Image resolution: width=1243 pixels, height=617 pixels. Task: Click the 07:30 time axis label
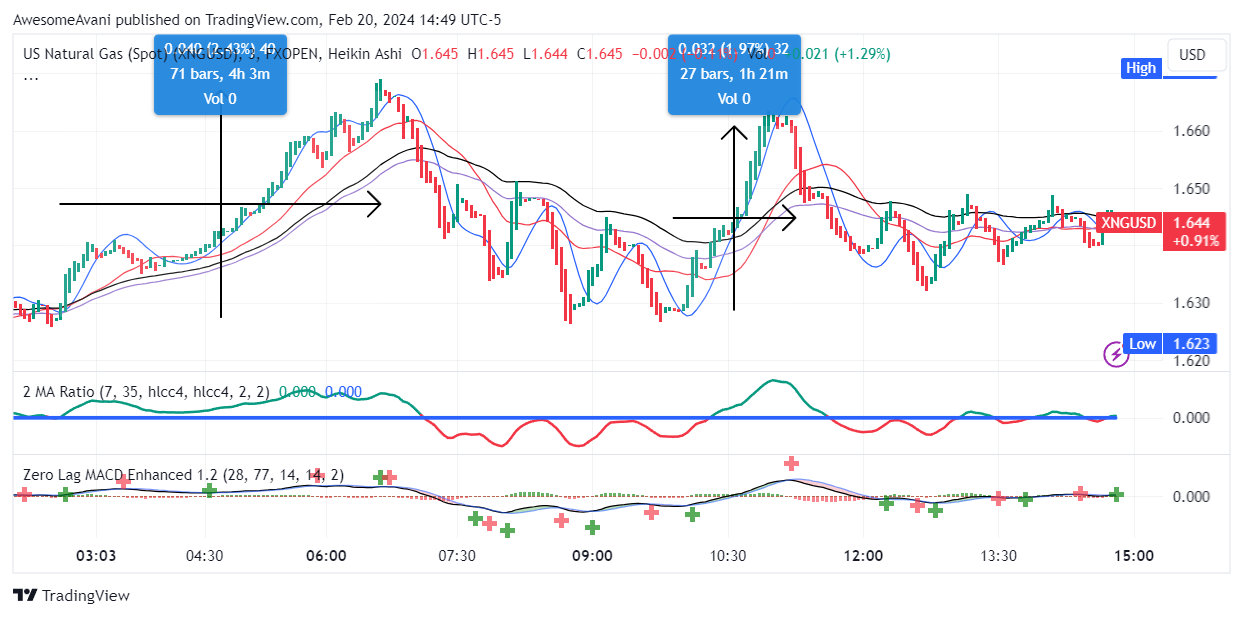(x=456, y=556)
